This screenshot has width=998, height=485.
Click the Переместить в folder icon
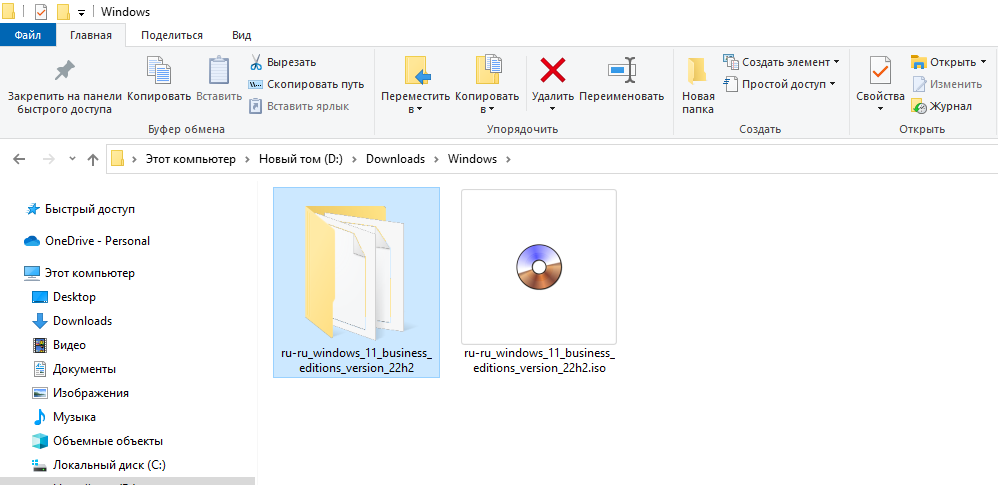tap(418, 70)
